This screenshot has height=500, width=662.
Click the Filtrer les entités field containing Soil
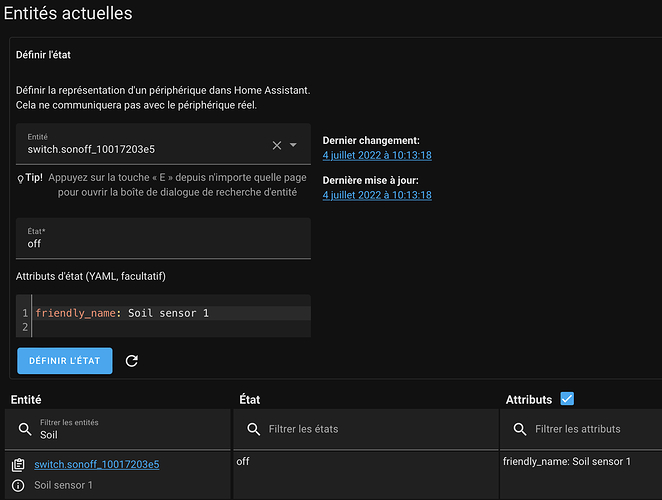pyautogui.click(x=118, y=429)
